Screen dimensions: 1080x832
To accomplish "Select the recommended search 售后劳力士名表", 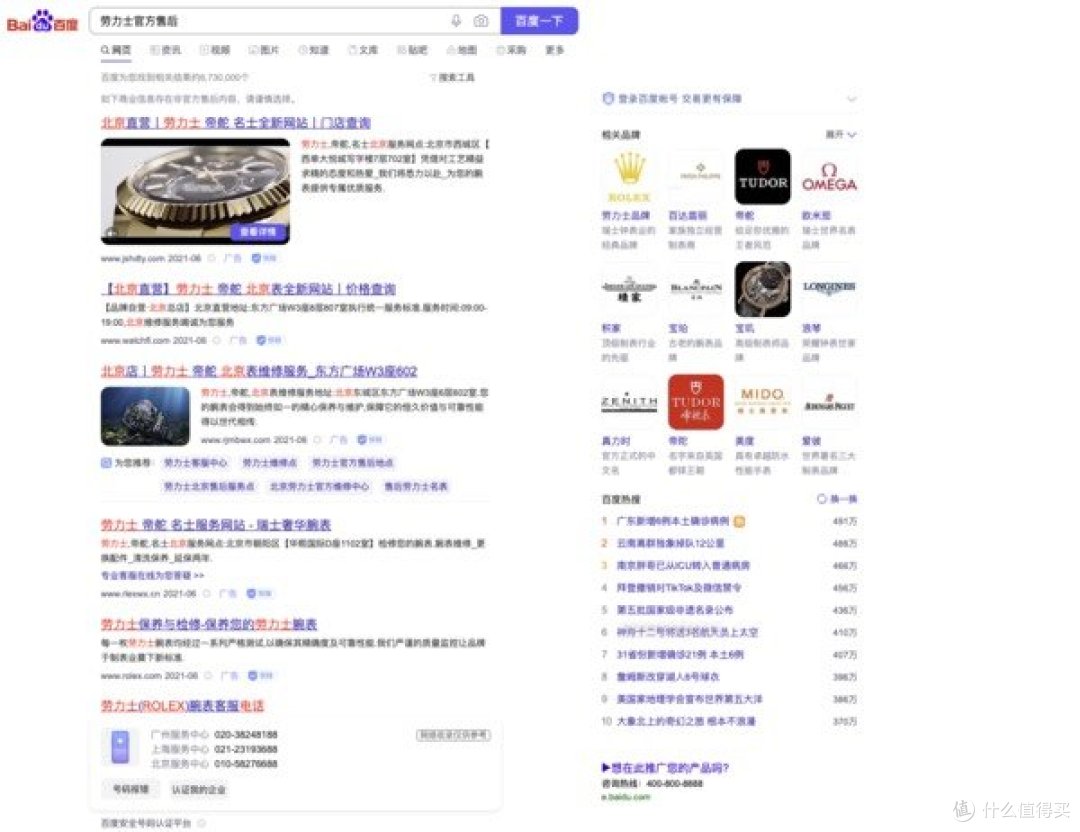I will tap(416, 487).
